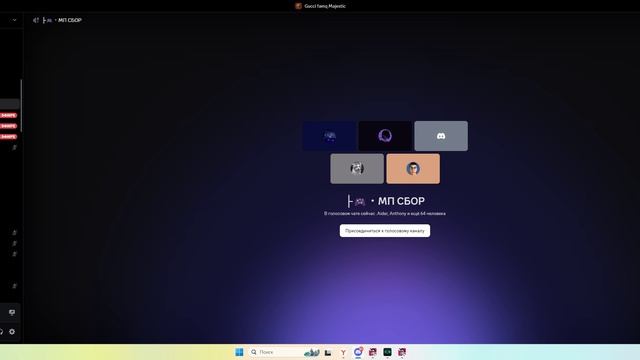Toggle the headphones deafen icon in the user panel

(1, 331)
